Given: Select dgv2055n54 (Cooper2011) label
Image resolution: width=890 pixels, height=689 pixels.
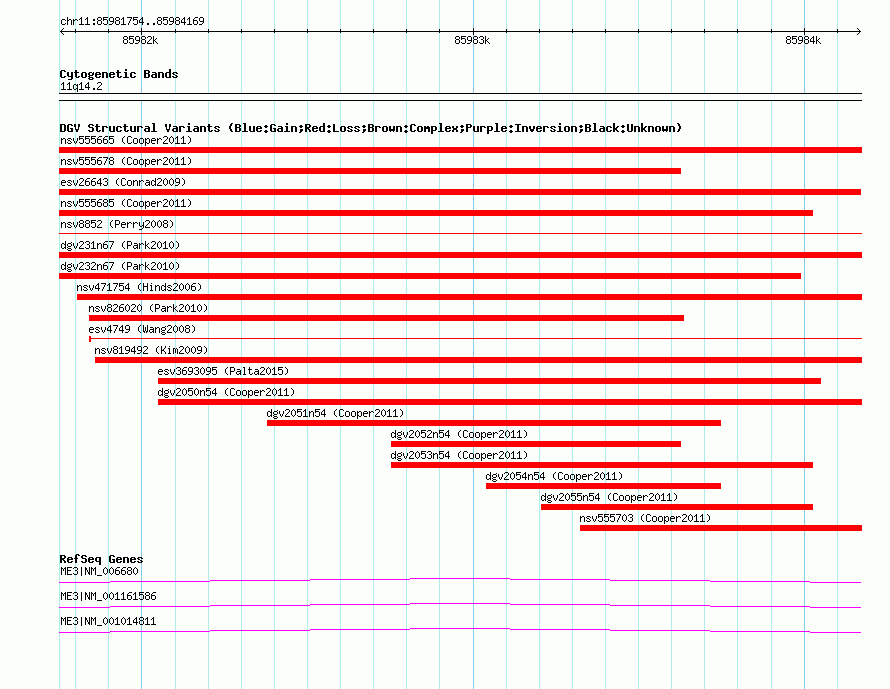Looking at the screenshot, I should [609, 497].
